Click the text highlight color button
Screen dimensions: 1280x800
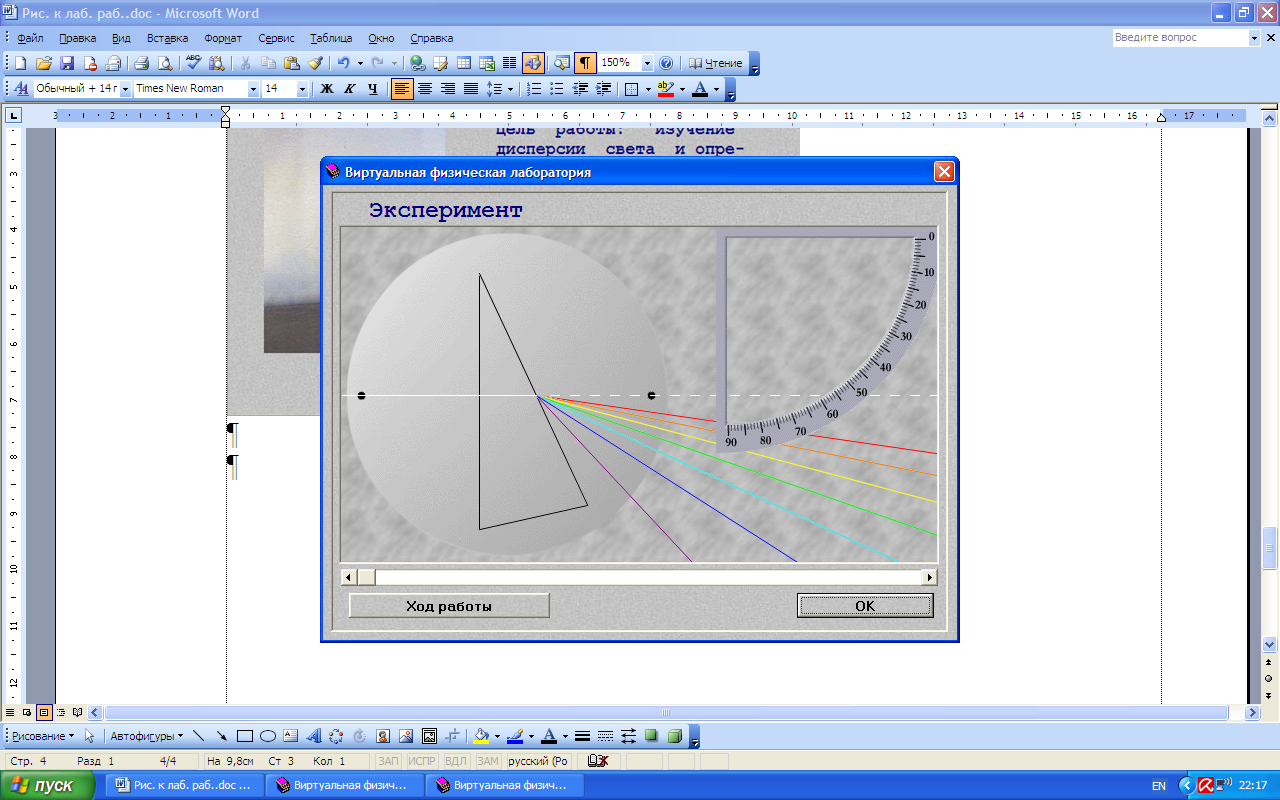(666, 89)
